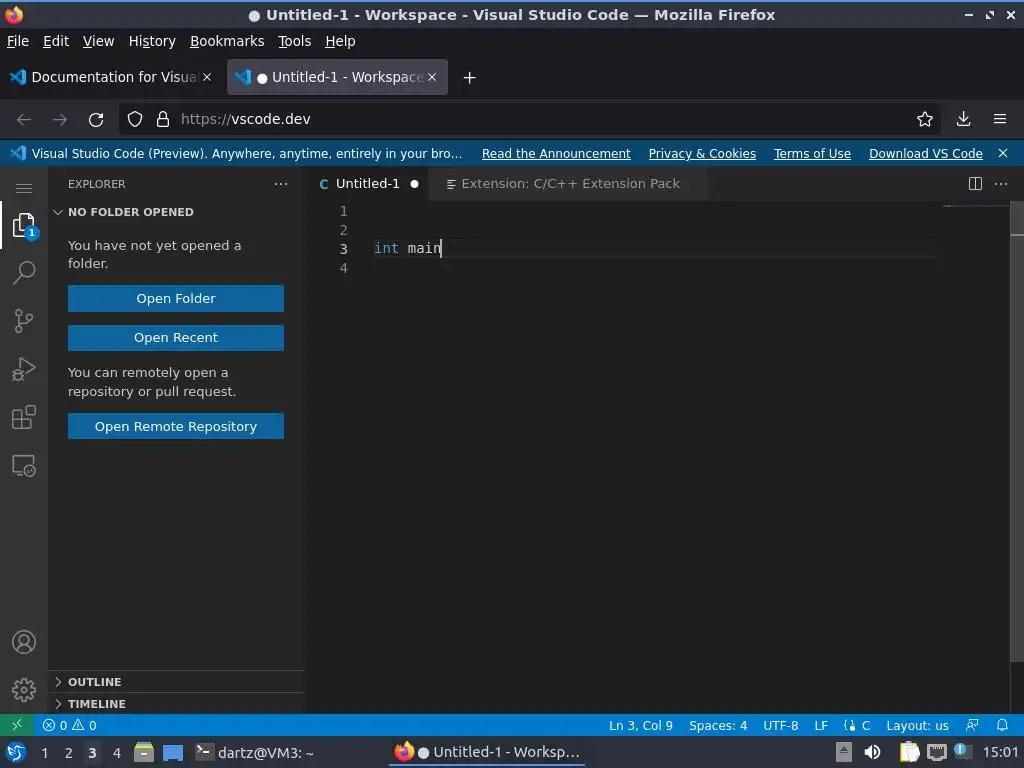
Task: Change indentation via Spaces: 4
Action: click(x=718, y=725)
